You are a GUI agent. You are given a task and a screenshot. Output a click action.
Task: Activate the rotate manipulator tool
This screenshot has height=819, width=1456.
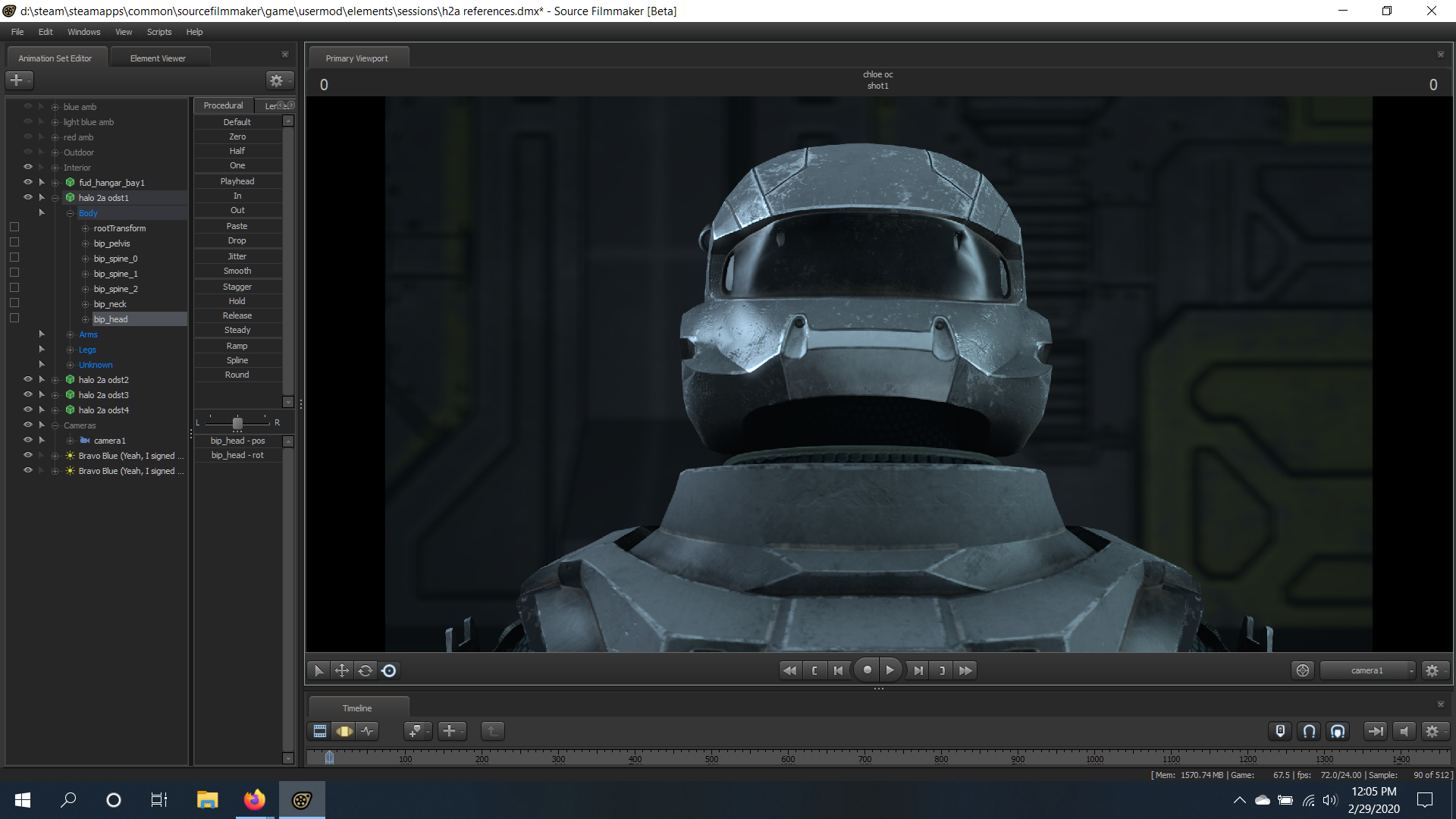tap(366, 670)
